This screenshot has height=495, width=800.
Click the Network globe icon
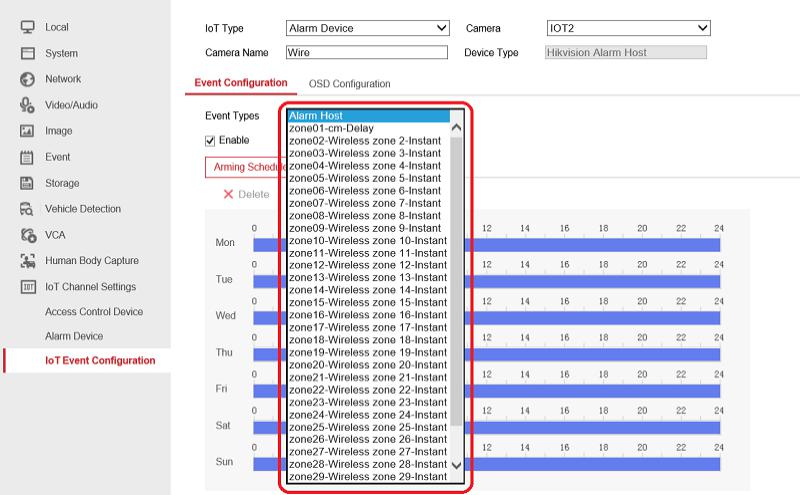[x=28, y=79]
